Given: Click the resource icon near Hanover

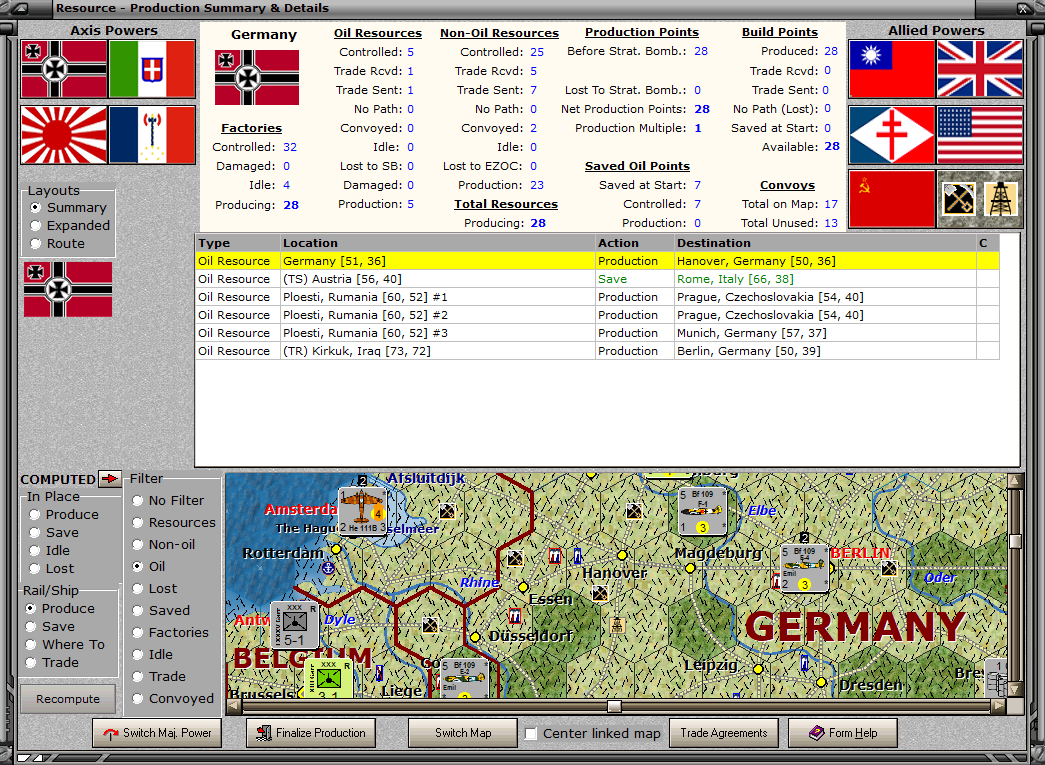Looking at the screenshot, I should tap(600, 593).
